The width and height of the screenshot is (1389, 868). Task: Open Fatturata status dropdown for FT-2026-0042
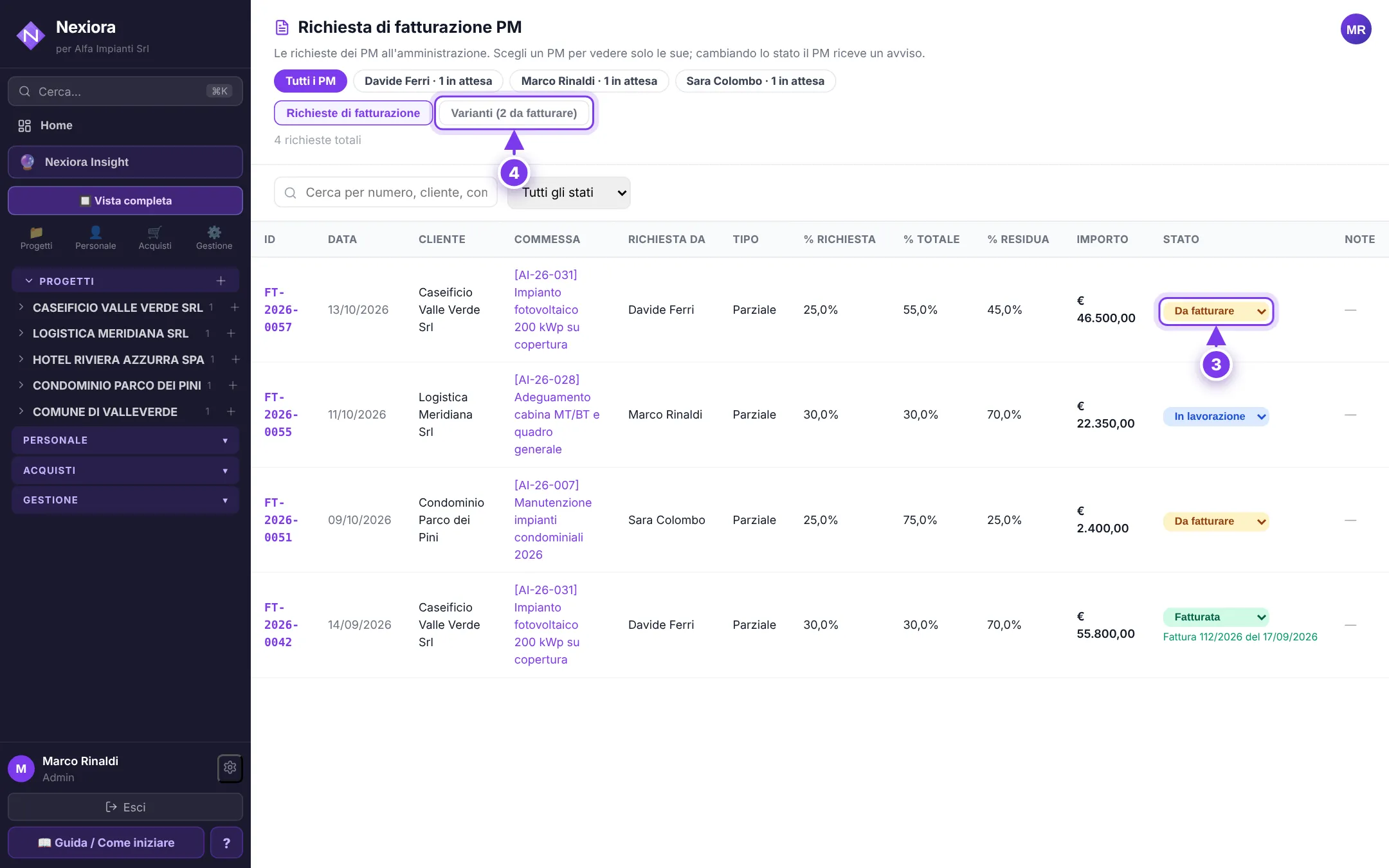click(x=1215, y=617)
